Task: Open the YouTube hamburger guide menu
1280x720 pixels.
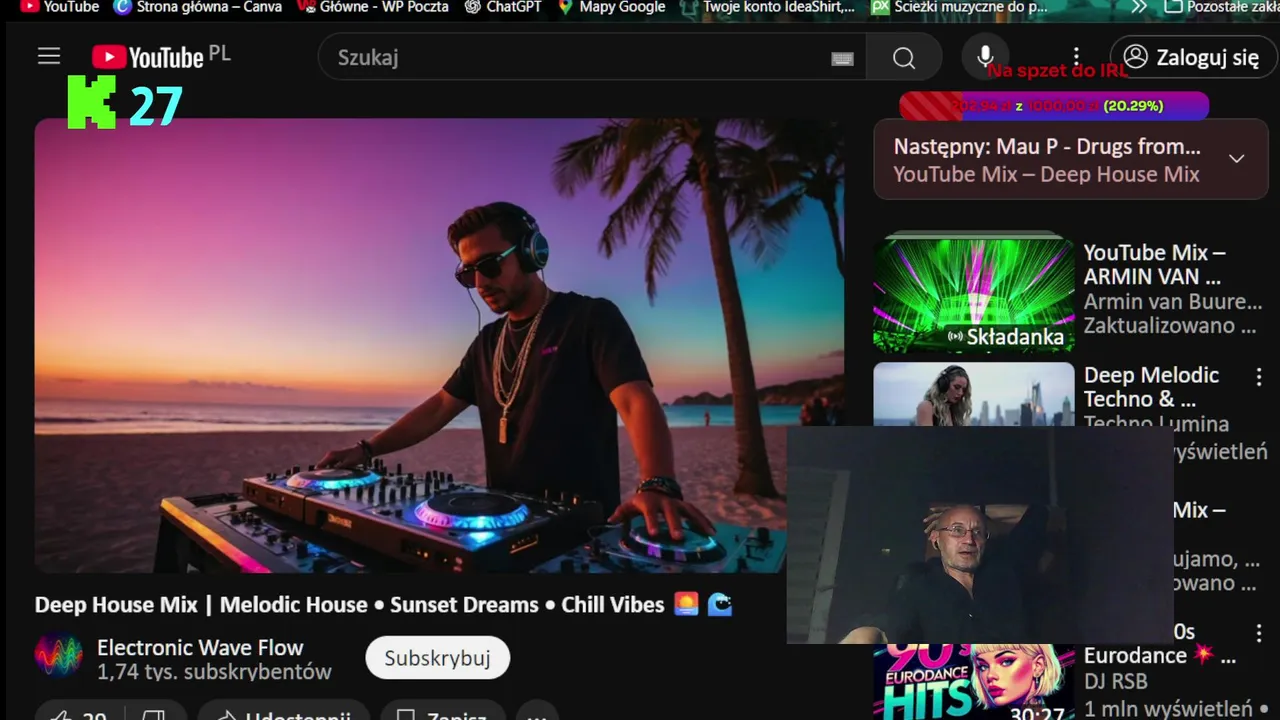Action: pos(49,57)
